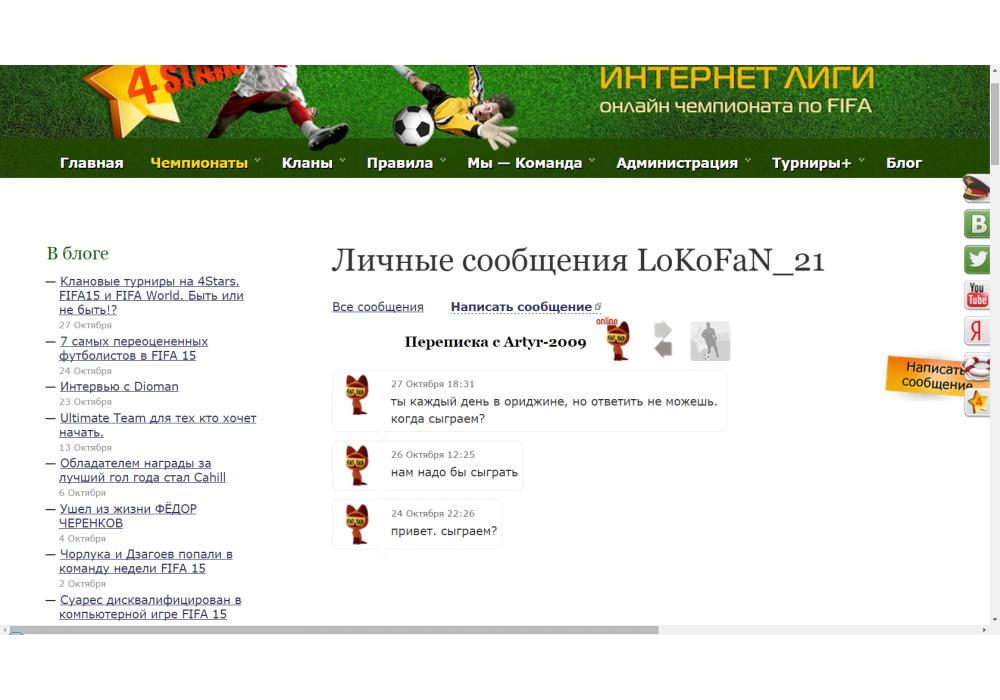The height and width of the screenshot is (700, 1000).
Task: Click avatar beside 26 Октября 12:25 message
Action: click(x=357, y=465)
